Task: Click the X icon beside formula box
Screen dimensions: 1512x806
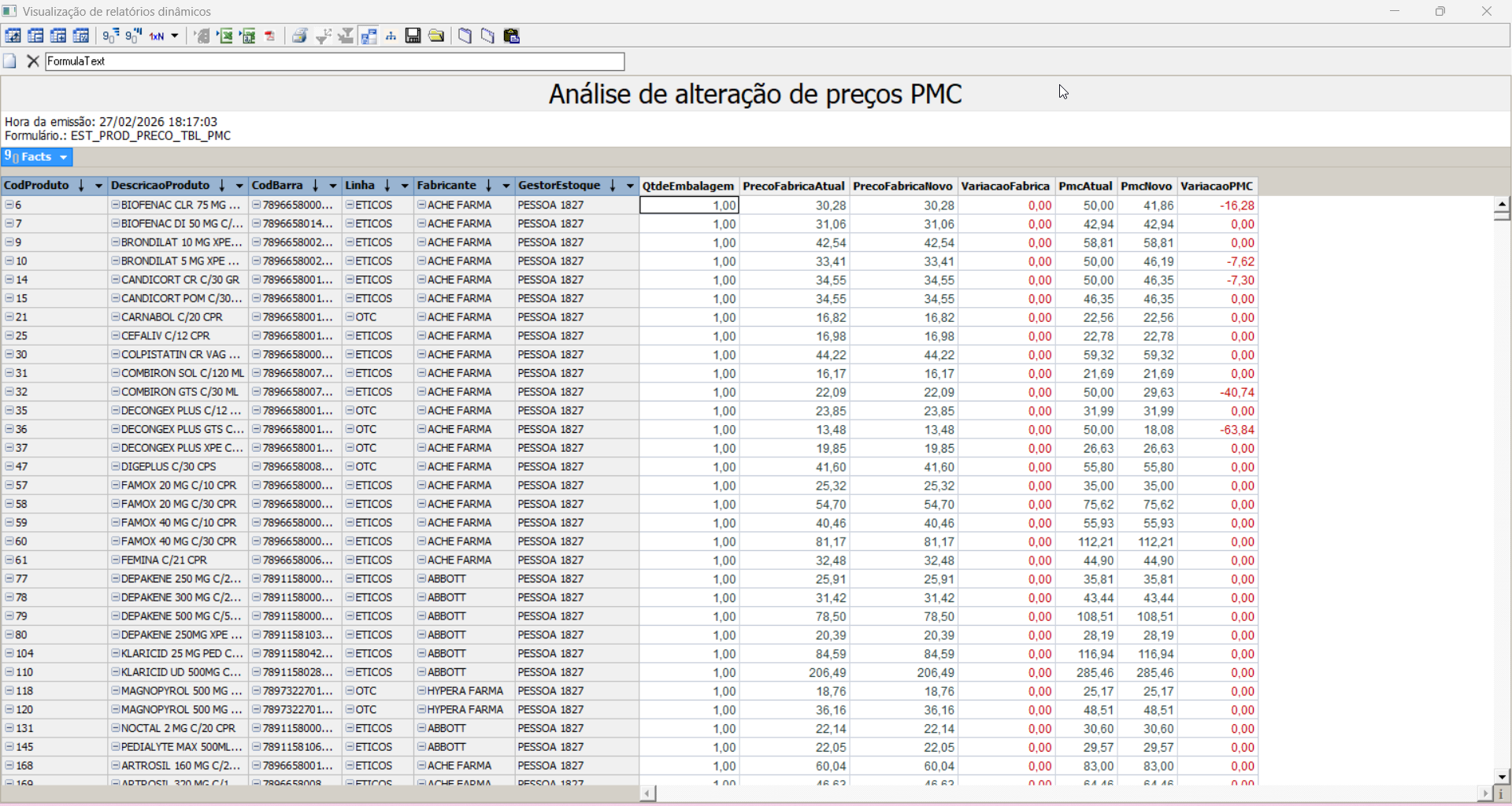Action: (33, 61)
